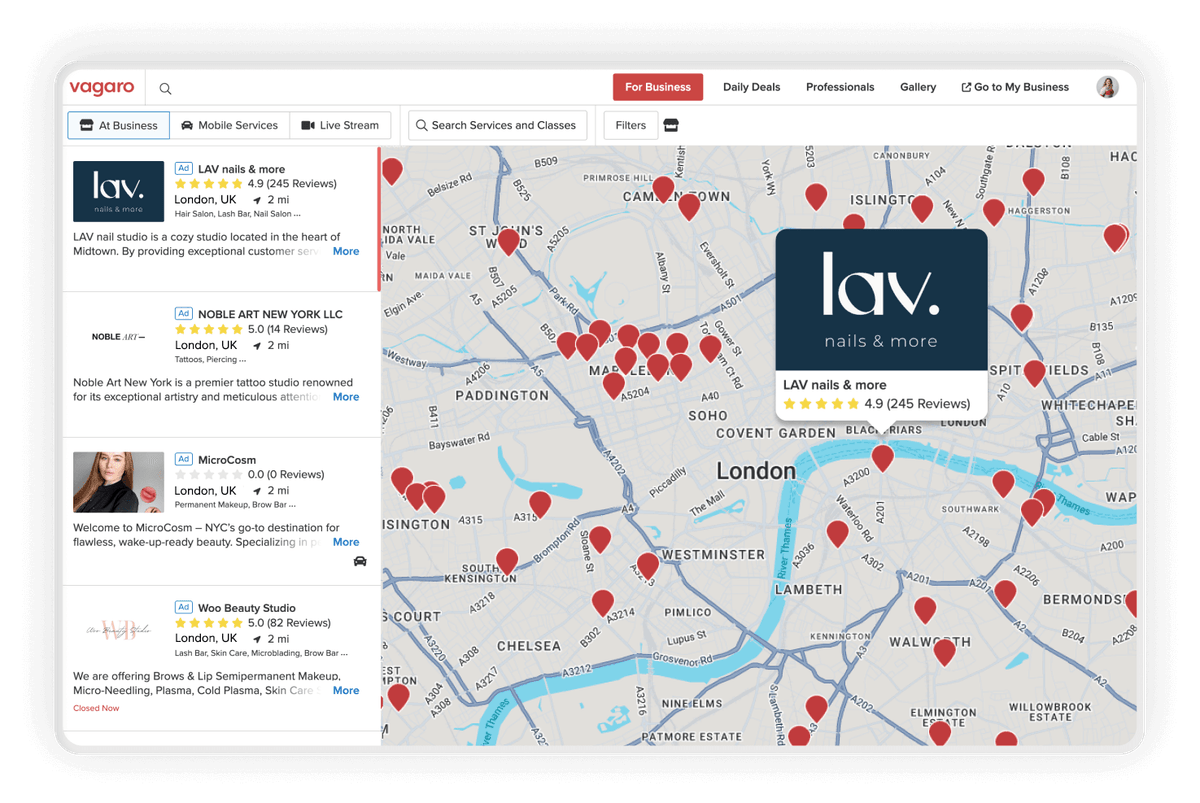Image resolution: width=1200 pixels, height=803 pixels.
Task: Click the storefront icon next to Filters
Action: pyautogui.click(x=671, y=125)
